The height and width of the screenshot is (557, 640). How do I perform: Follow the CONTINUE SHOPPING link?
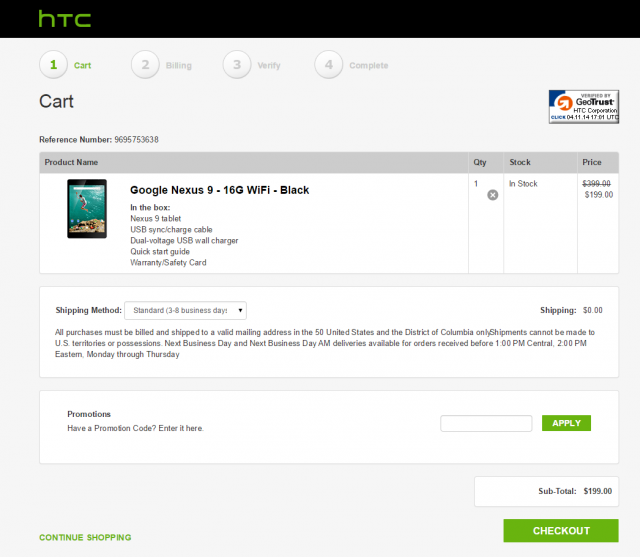pyautogui.click(x=85, y=538)
